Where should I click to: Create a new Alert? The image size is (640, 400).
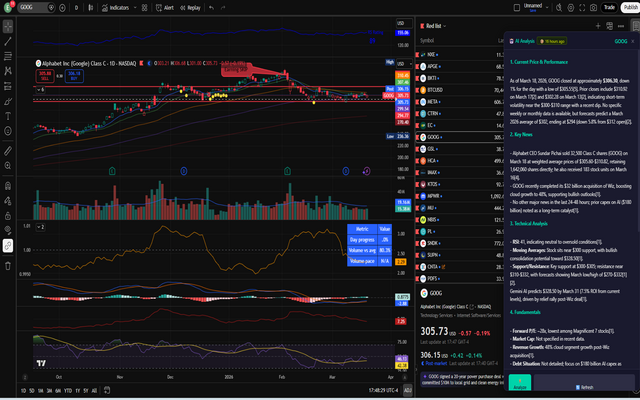165,8
